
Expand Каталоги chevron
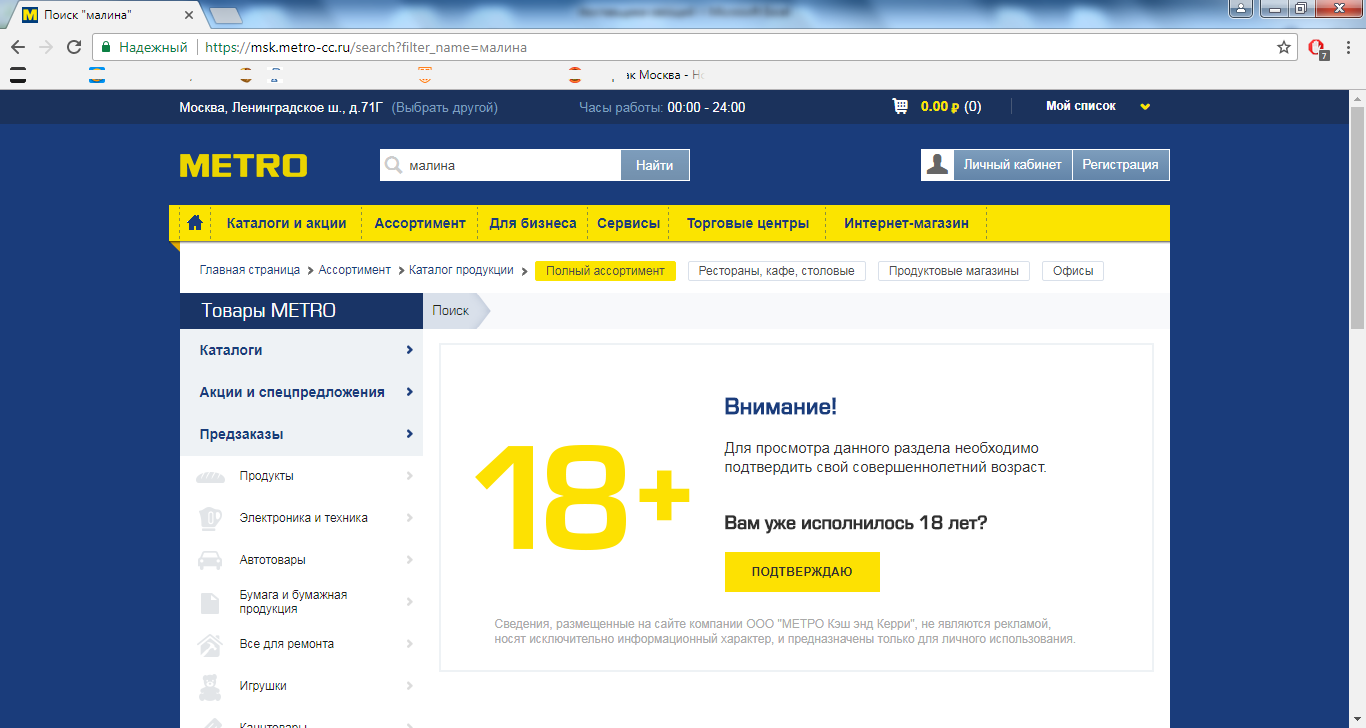(x=410, y=350)
